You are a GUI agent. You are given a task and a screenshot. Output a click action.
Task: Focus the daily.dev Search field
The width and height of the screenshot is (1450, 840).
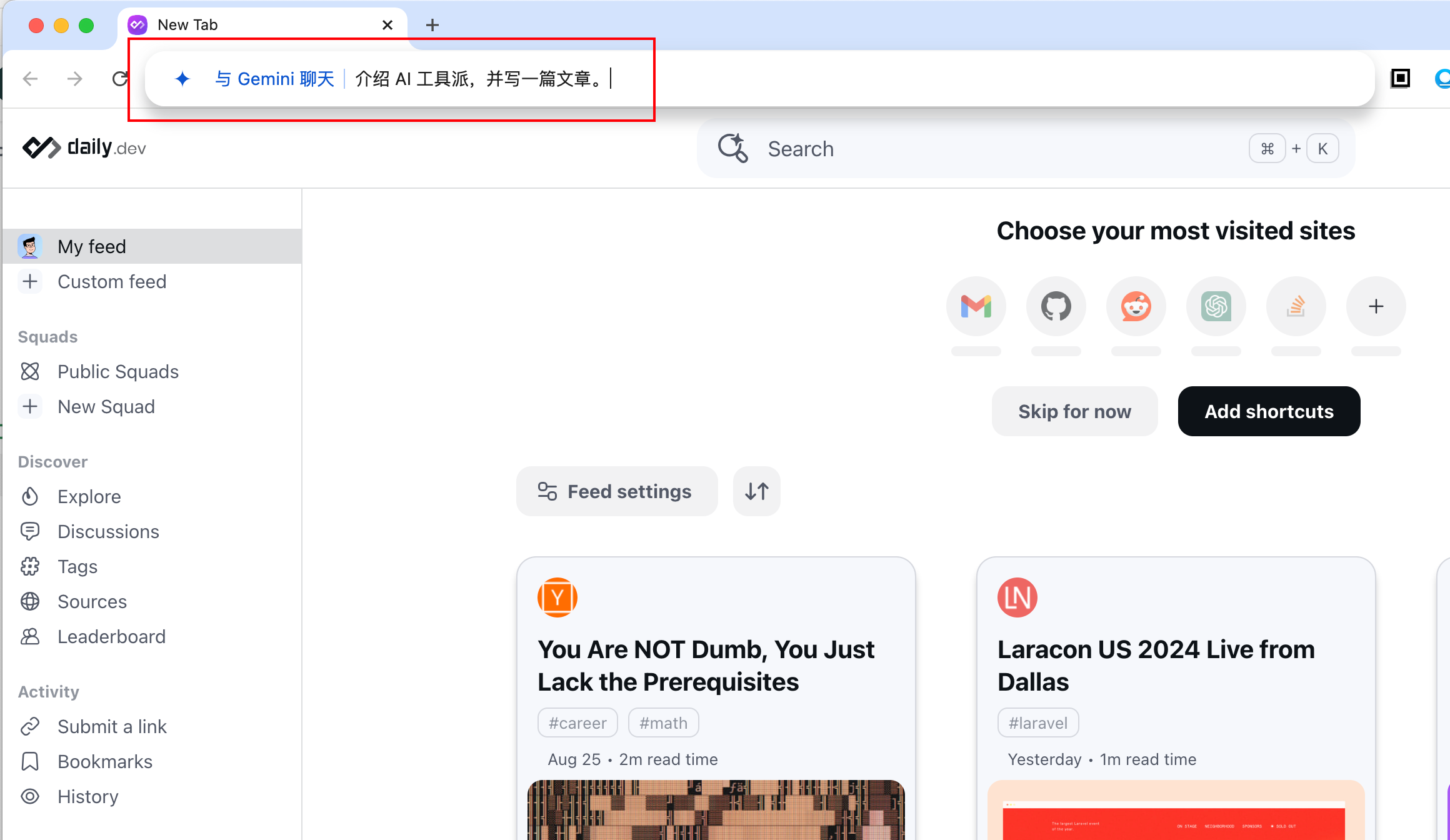coord(1026,149)
